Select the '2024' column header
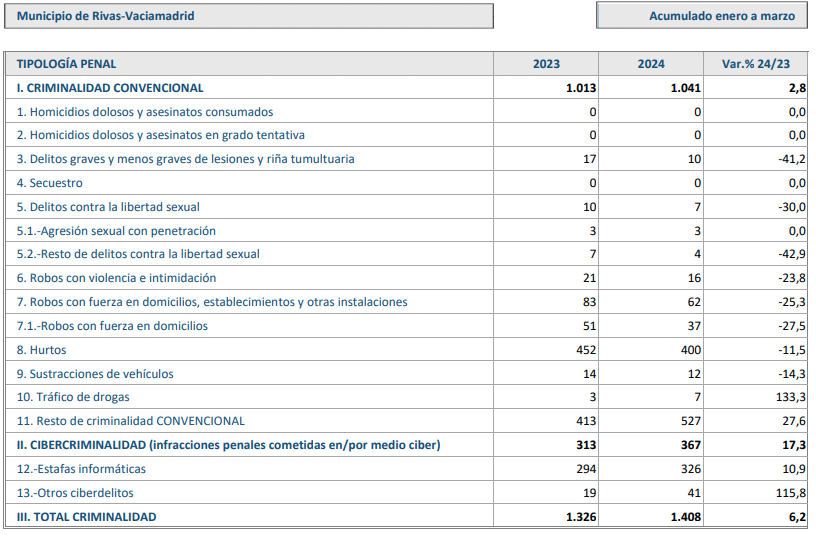The image size is (816, 536). click(651, 64)
